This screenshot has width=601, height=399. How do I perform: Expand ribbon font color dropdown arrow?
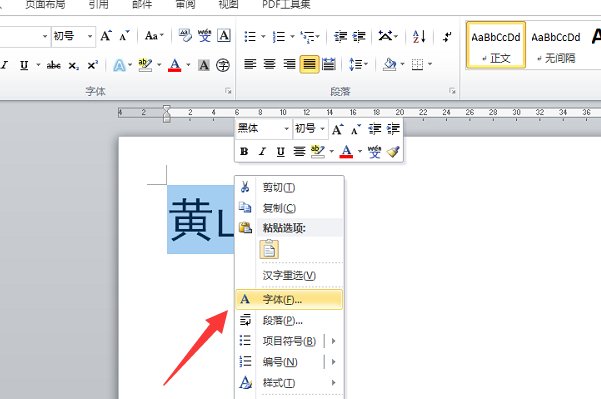[188, 65]
